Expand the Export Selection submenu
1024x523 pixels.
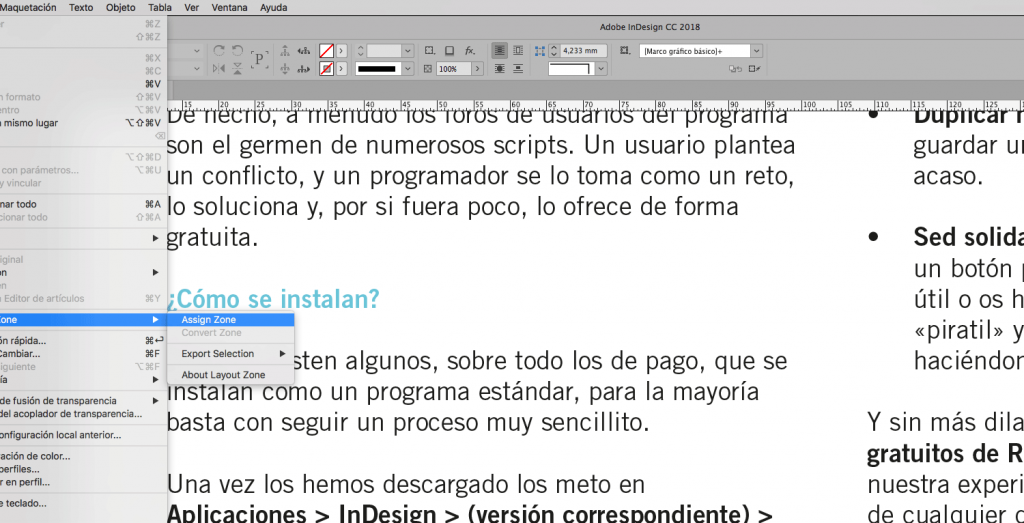[231, 354]
